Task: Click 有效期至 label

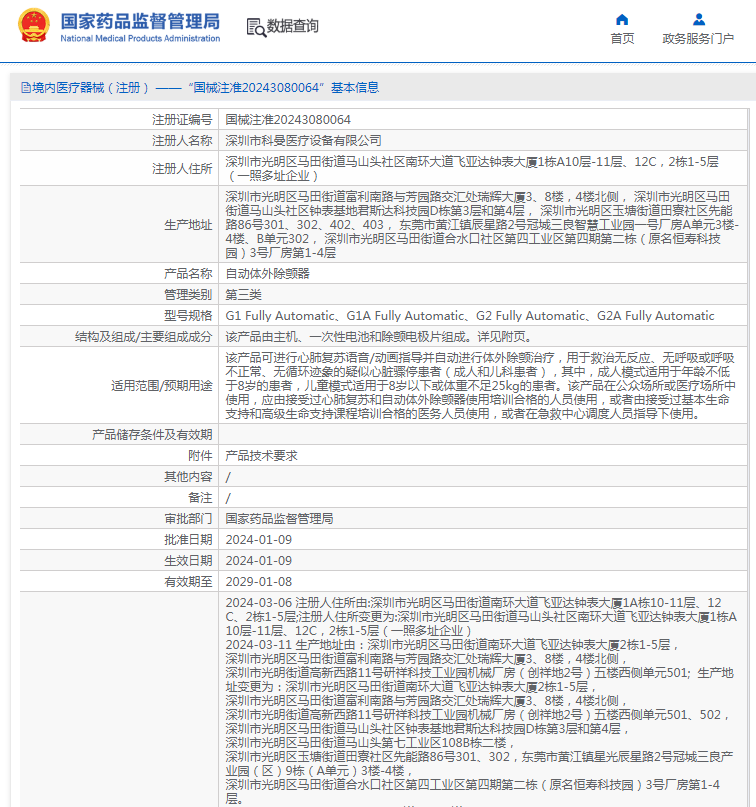Action: 188,582
